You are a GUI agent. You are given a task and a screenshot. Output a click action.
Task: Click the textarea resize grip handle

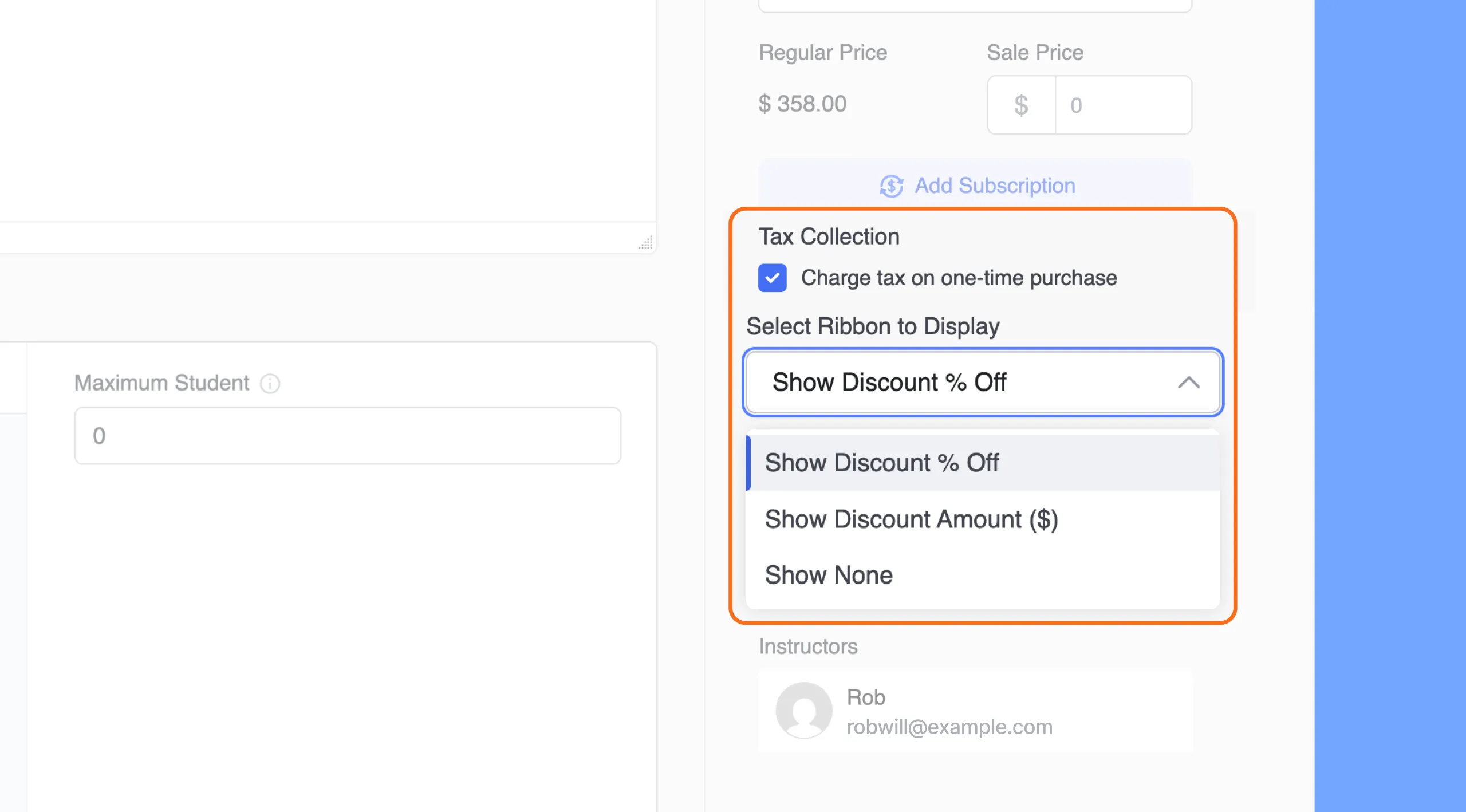pyautogui.click(x=645, y=242)
